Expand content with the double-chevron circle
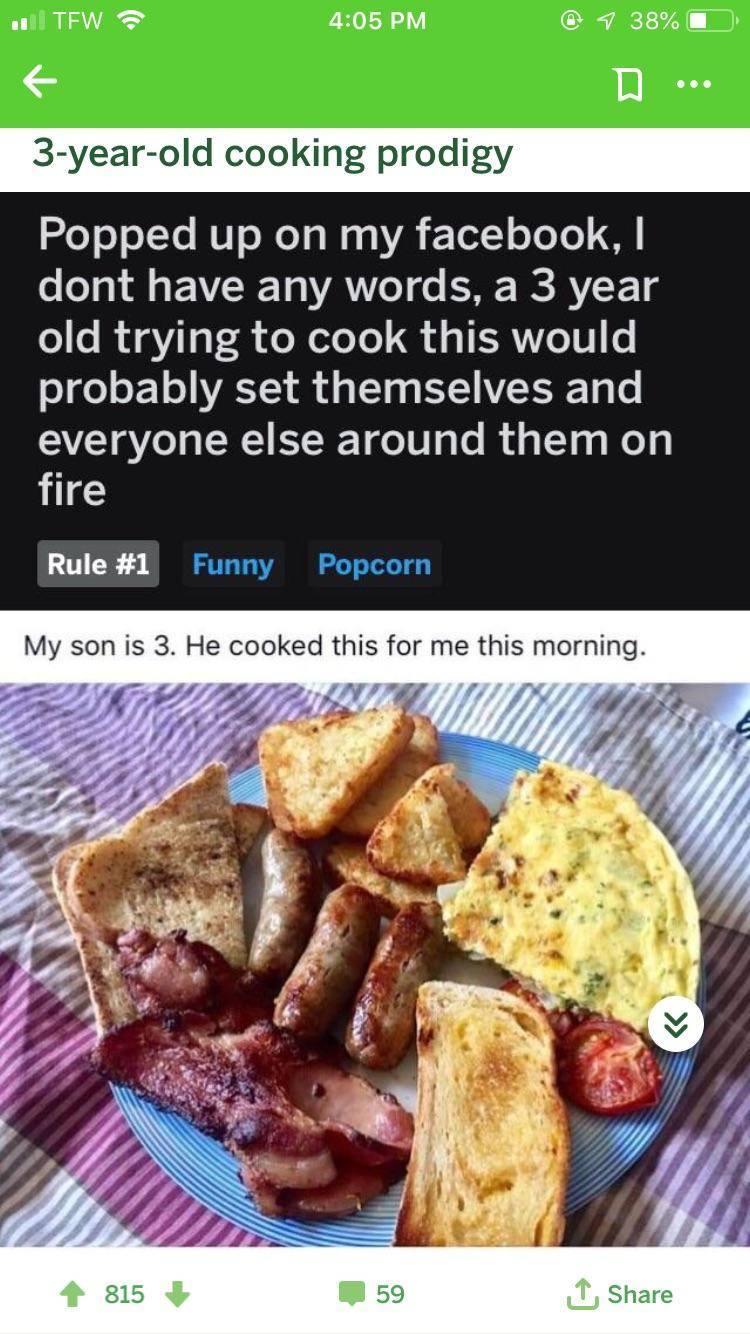Viewport: 750px width, 1334px height. (676, 1024)
